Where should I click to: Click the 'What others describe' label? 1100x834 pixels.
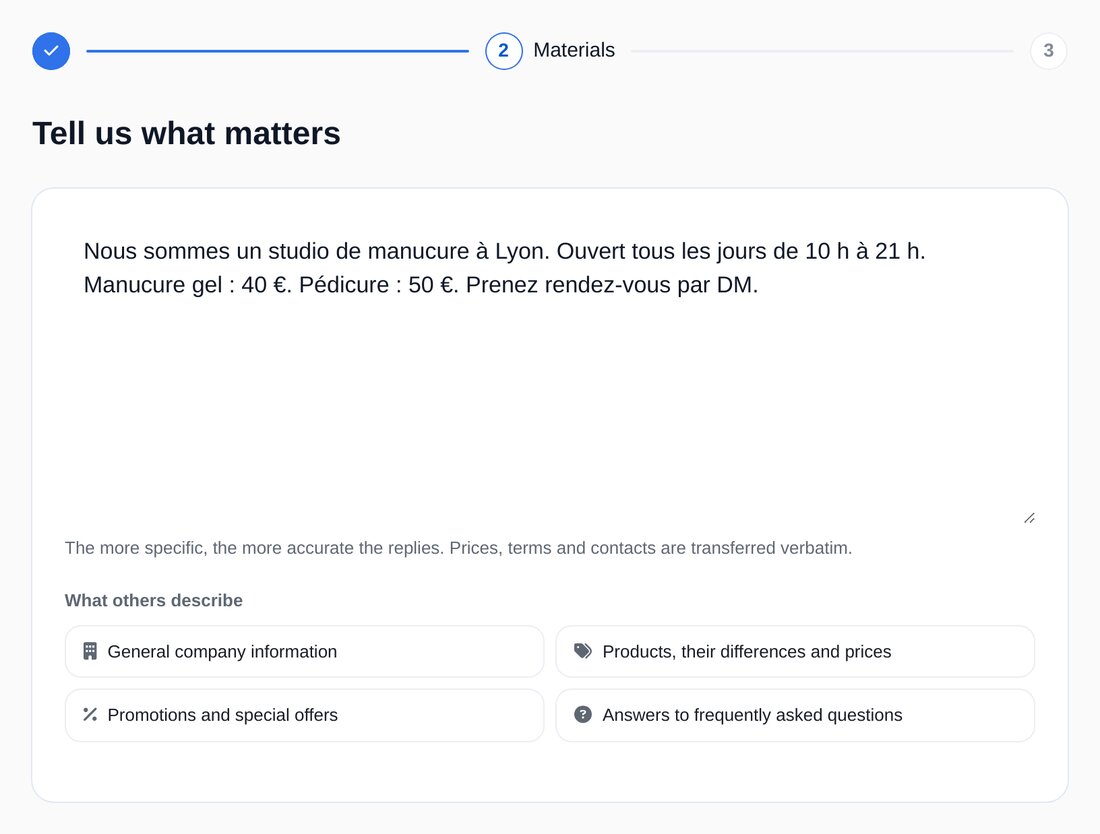click(x=154, y=600)
